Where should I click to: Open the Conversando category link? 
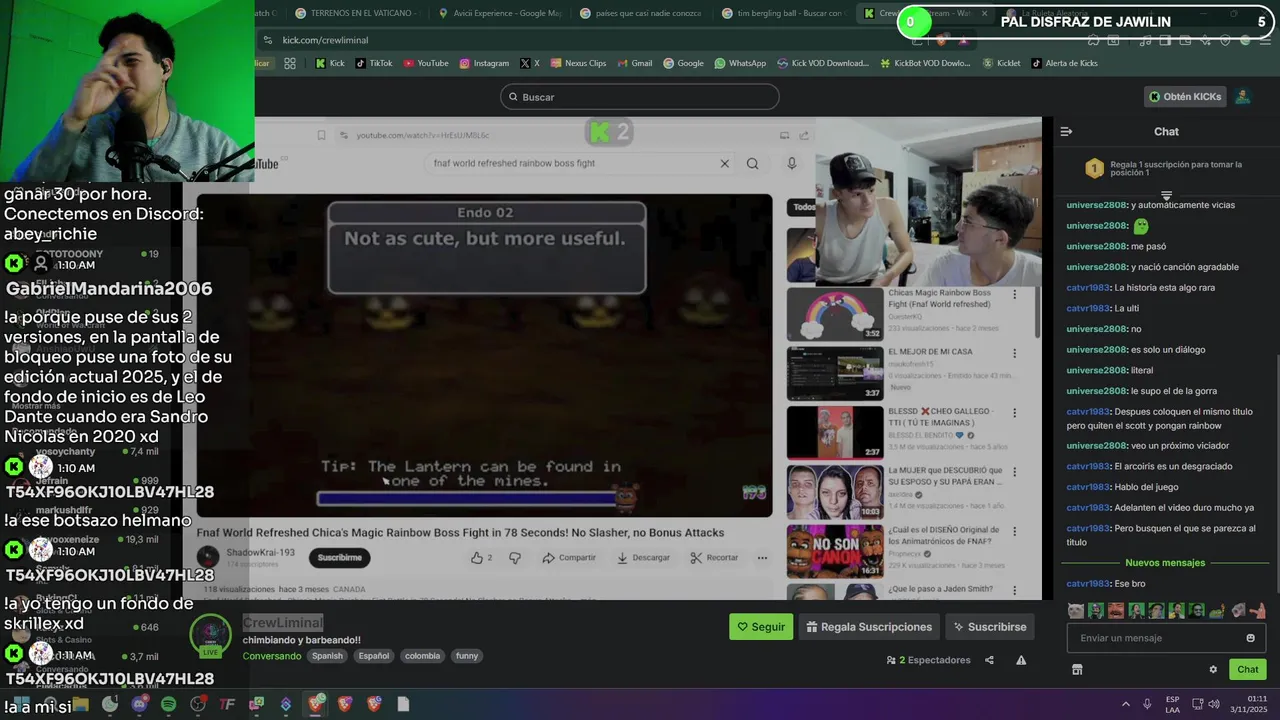[271, 656]
